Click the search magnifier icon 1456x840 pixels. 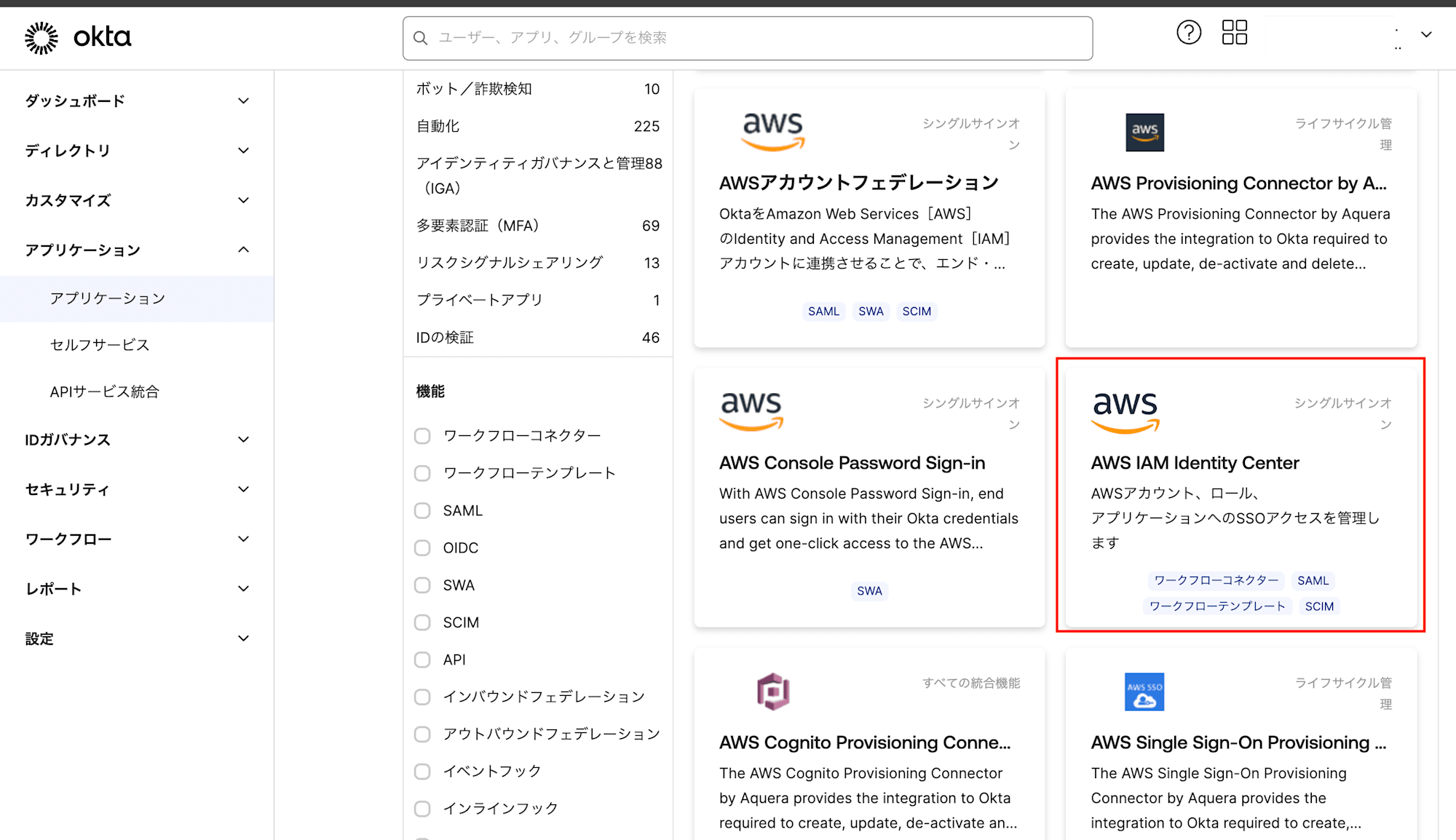pyautogui.click(x=420, y=38)
